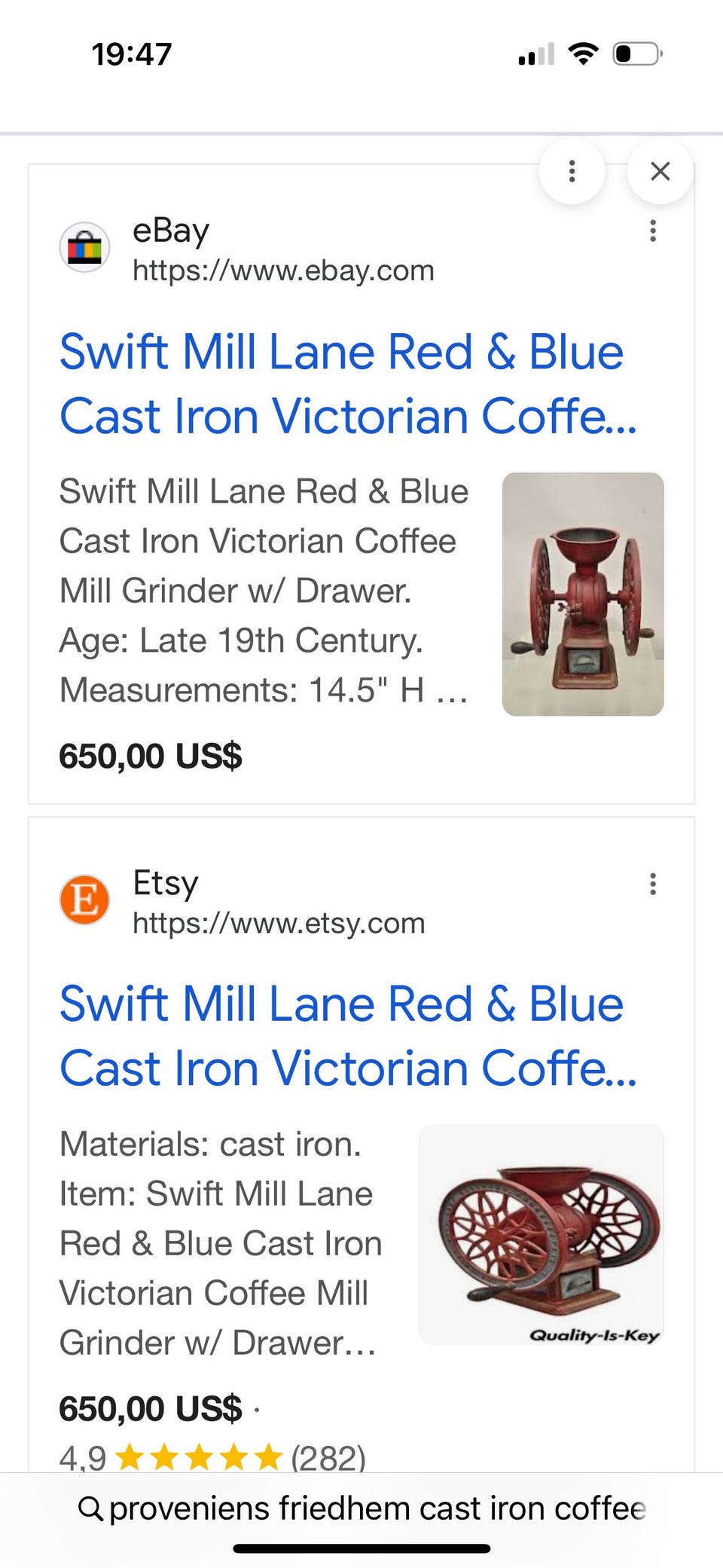Tap the eBay 650,00 US$ price
The height and width of the screenshot is (1568, 723).
click(x=151, y=756)
